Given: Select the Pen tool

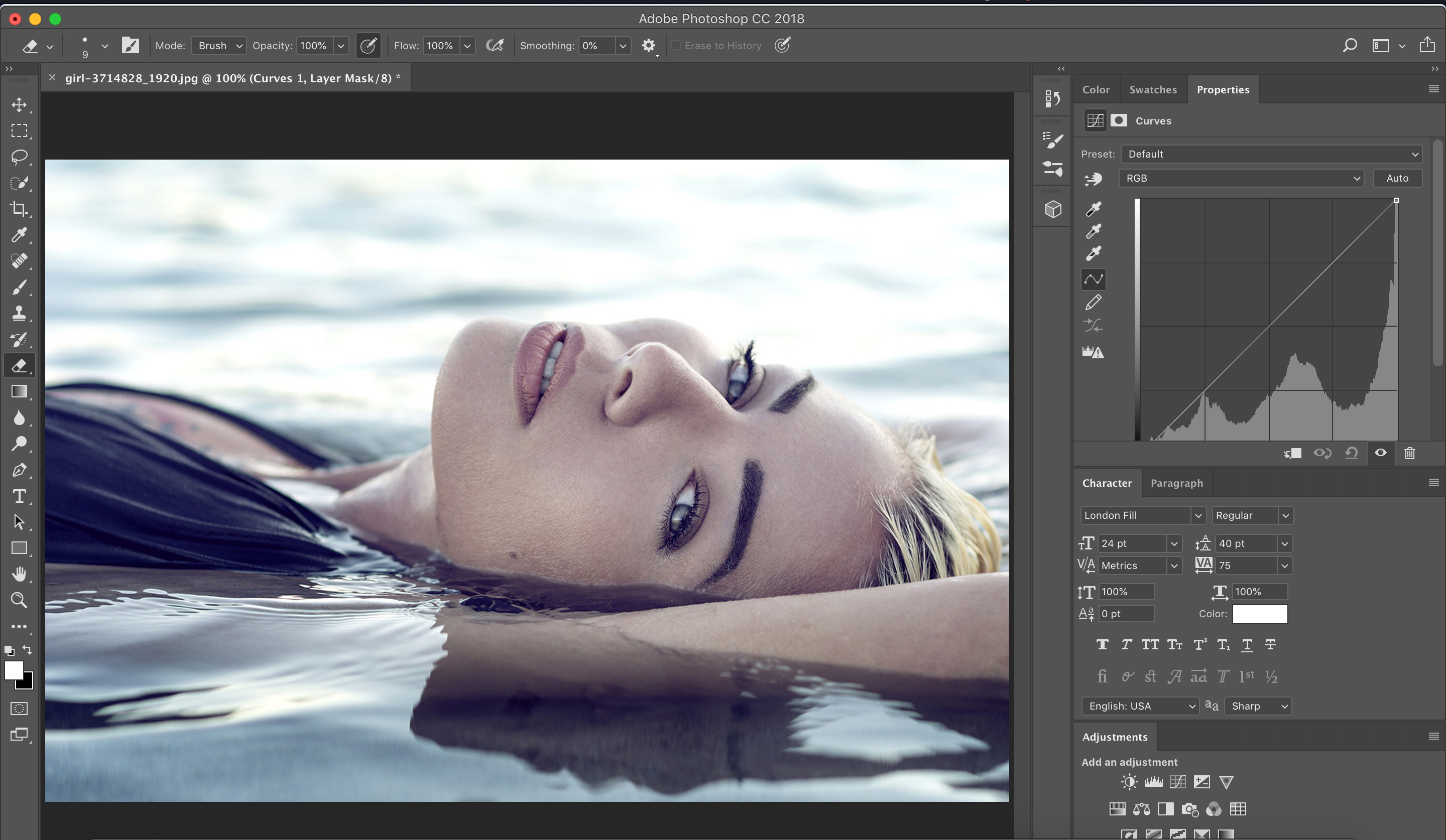Looking at the screenshot, I should click(19, 470).
